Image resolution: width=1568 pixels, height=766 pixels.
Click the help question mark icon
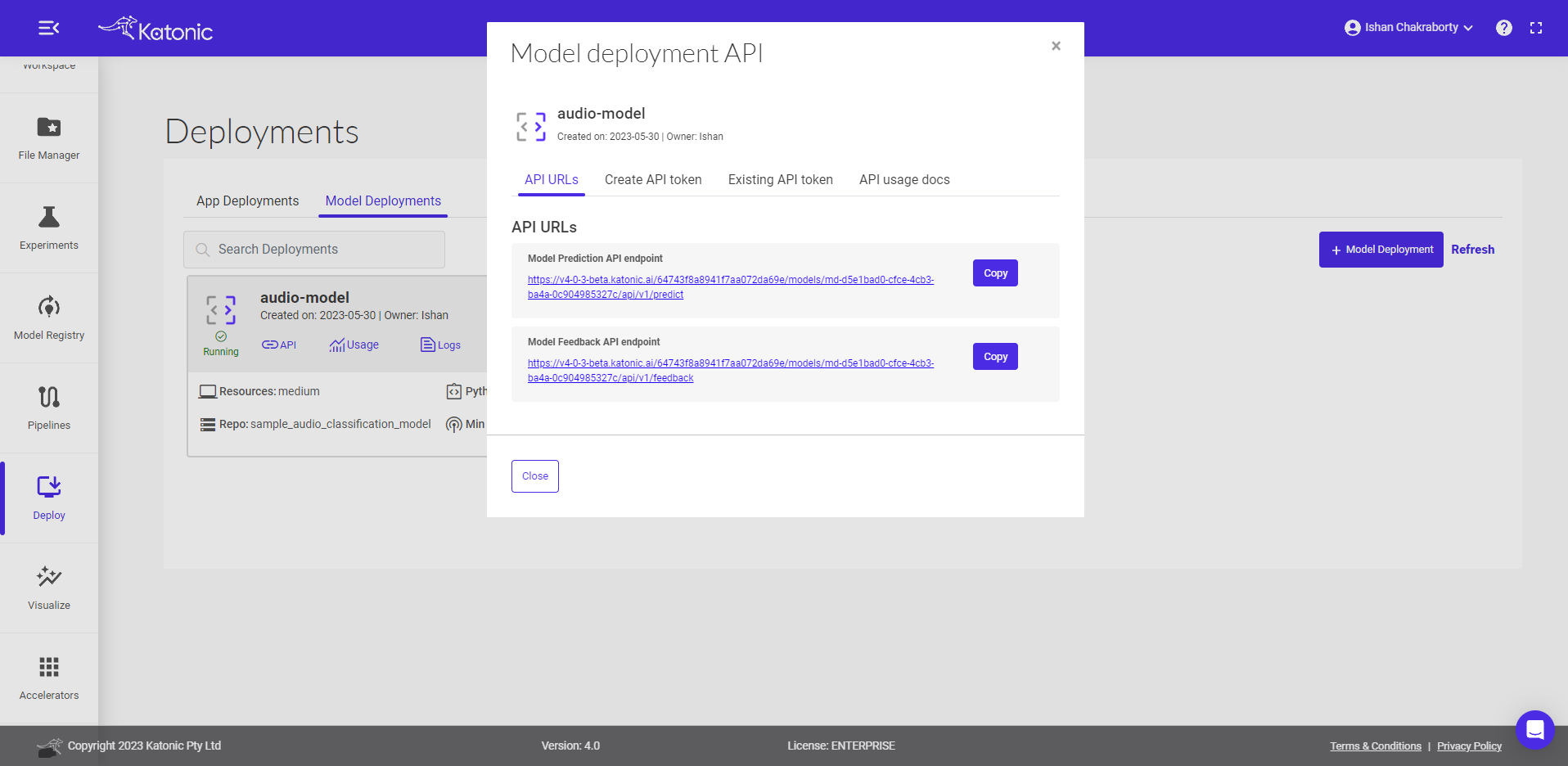click(1504, 28)
